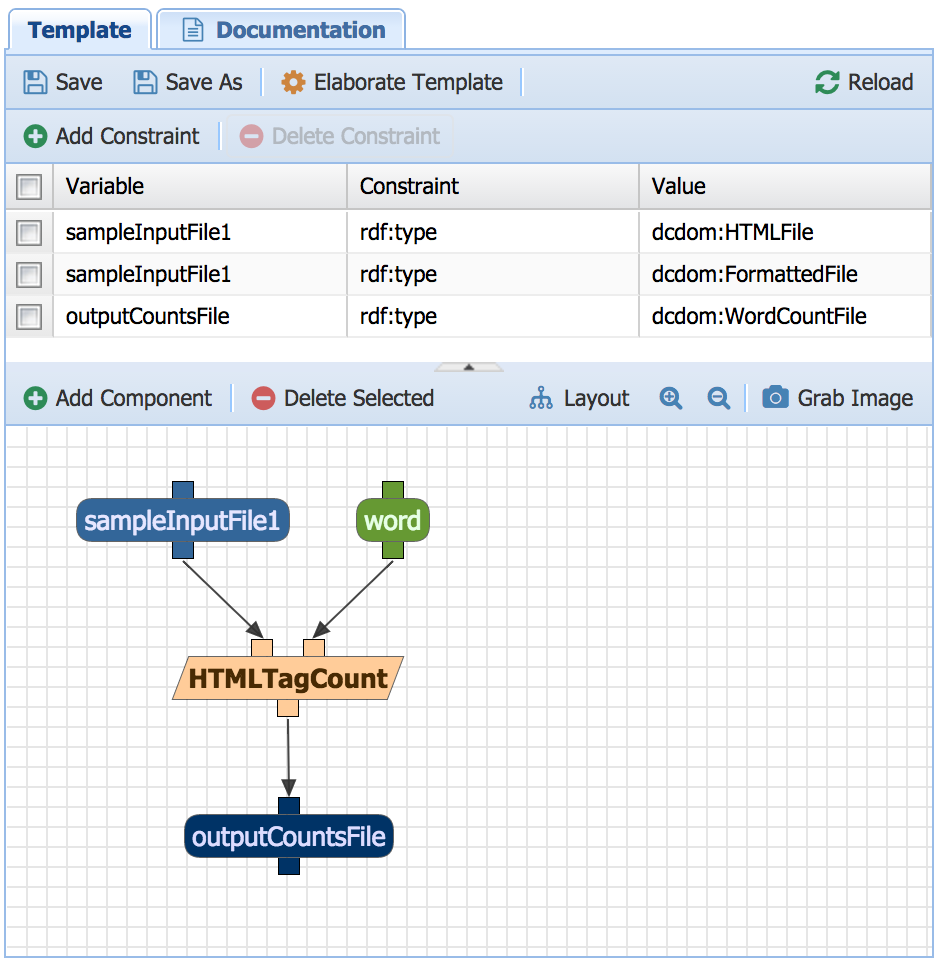This screenshot has height=962, width=940.
Task: Click the Save floppy disk icon
Action: pyautogui.click(x=35, y=82)
